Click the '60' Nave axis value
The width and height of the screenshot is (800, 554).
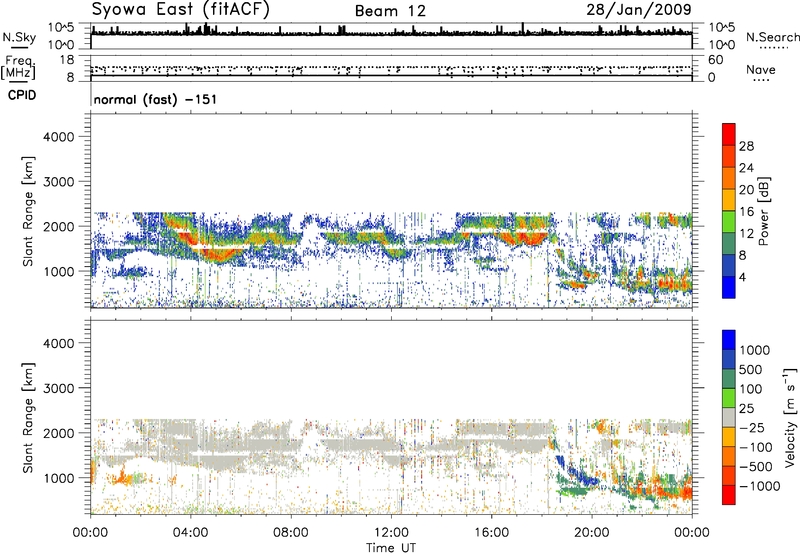(715, 60)
